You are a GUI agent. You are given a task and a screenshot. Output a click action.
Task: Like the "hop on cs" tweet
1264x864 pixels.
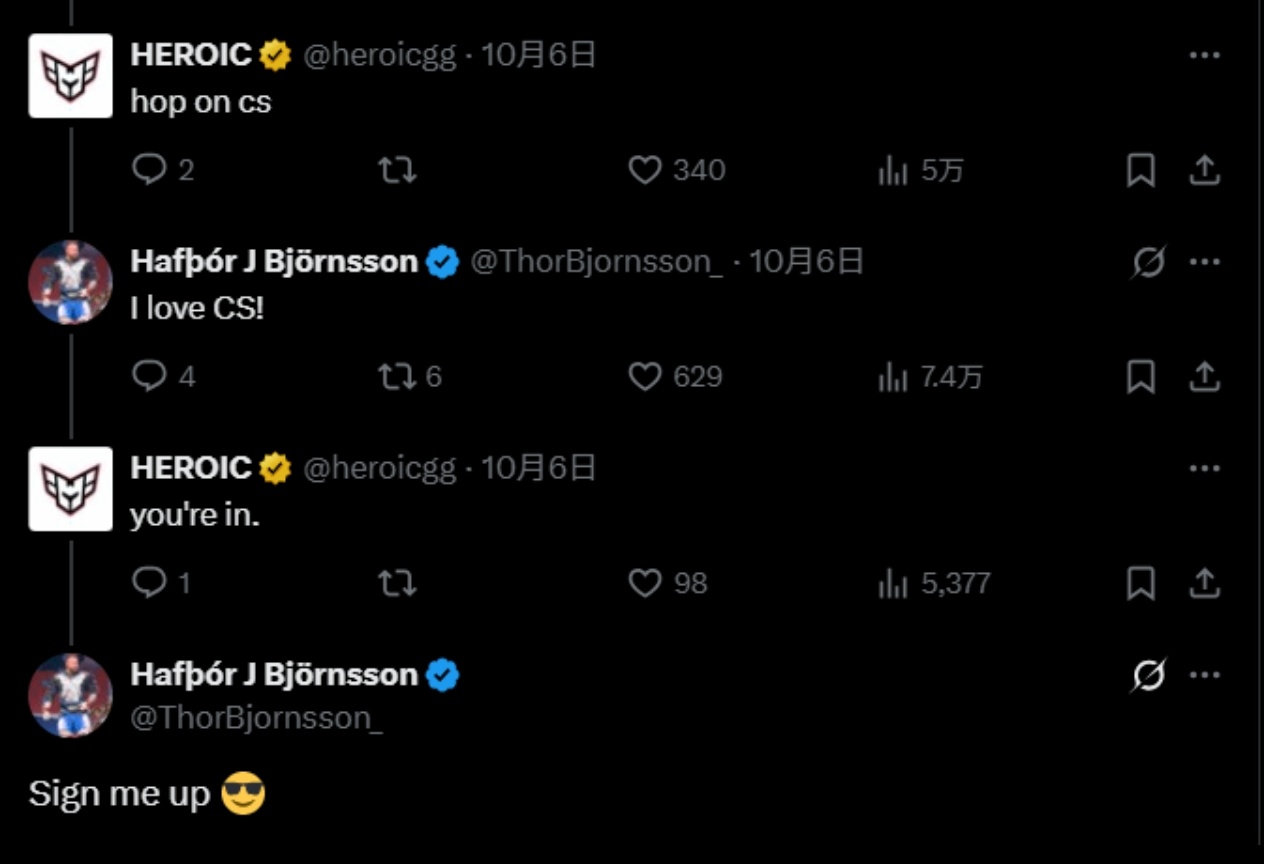pos(645,171)
